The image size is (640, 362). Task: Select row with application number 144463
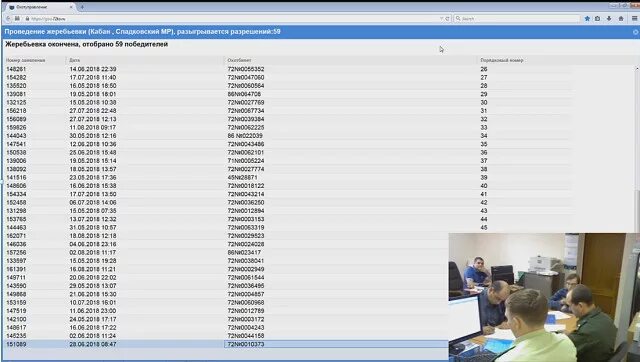pos(320,227)
